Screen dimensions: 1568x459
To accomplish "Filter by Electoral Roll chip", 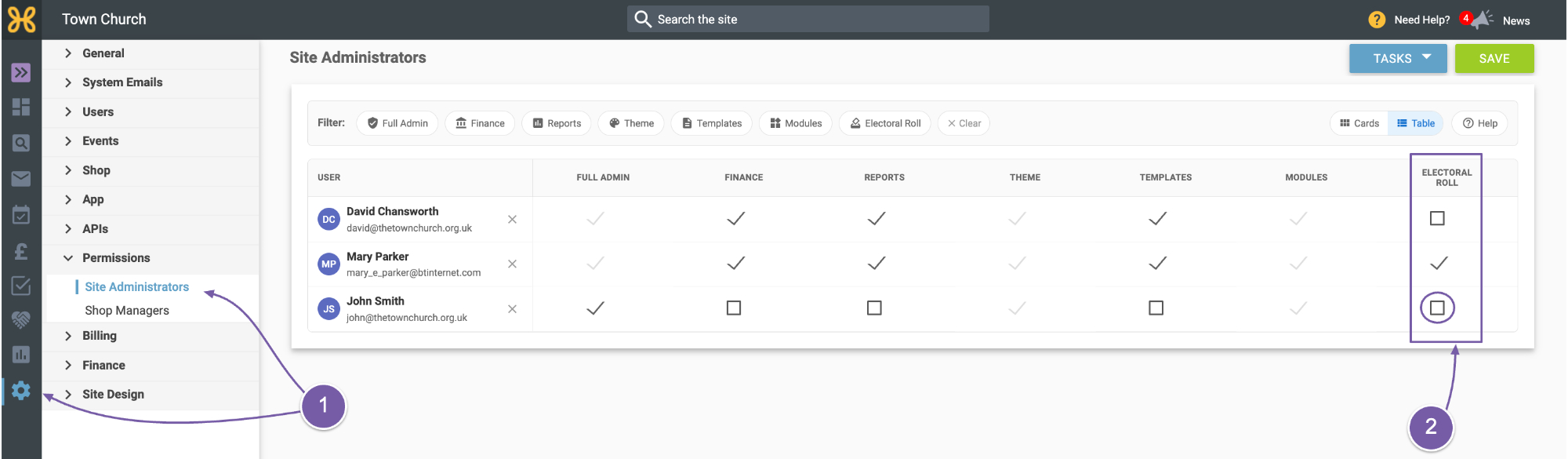I will (885, 123).
